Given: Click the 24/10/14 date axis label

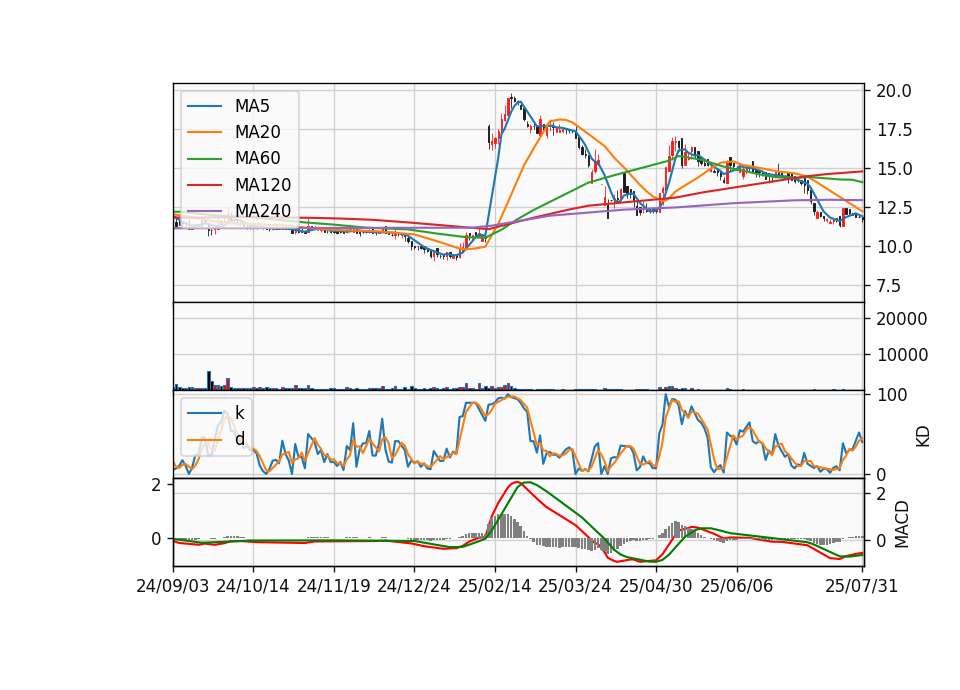Looking at the screenshot, I should [253, 587].
